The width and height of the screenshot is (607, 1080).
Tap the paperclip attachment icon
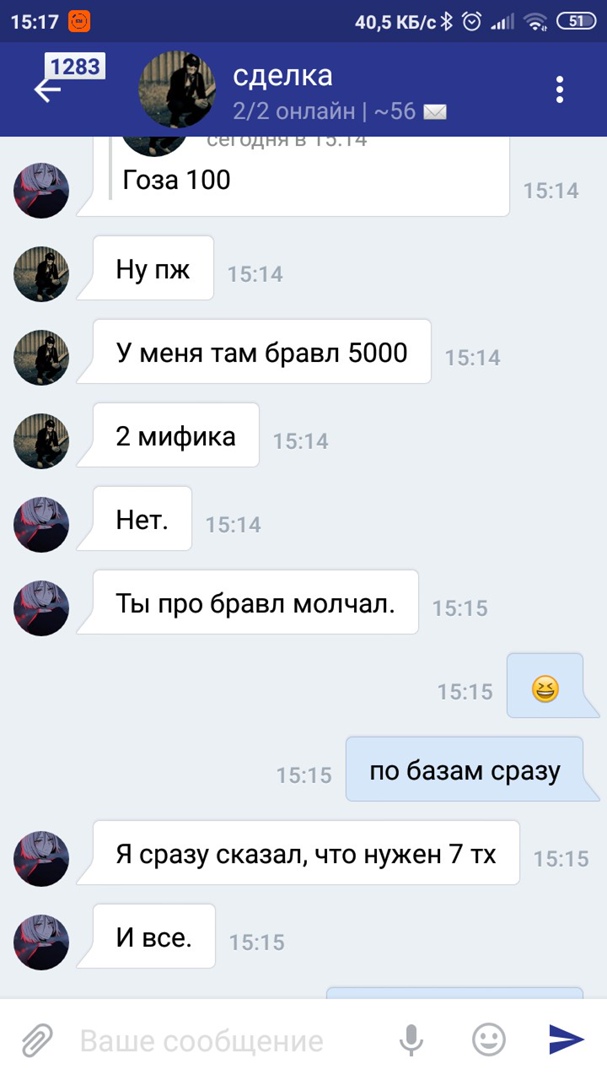(37, 1039)
